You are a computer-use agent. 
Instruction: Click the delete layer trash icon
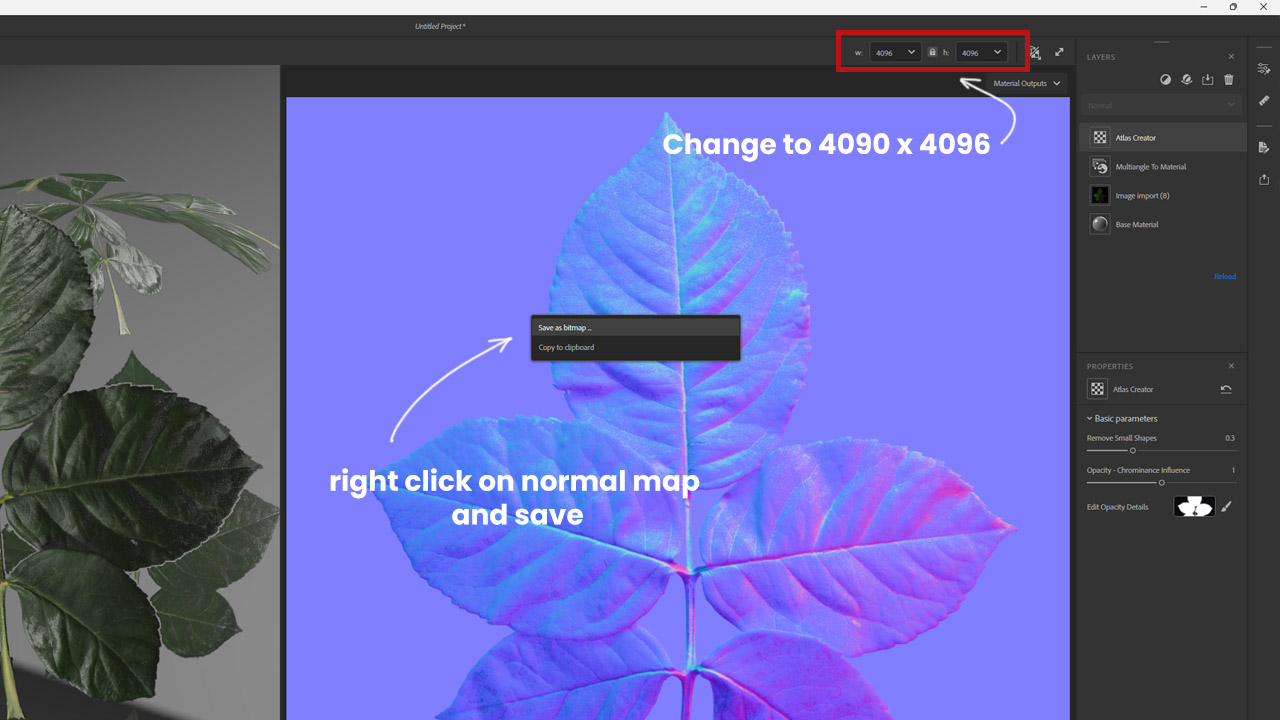[1229, 80]
